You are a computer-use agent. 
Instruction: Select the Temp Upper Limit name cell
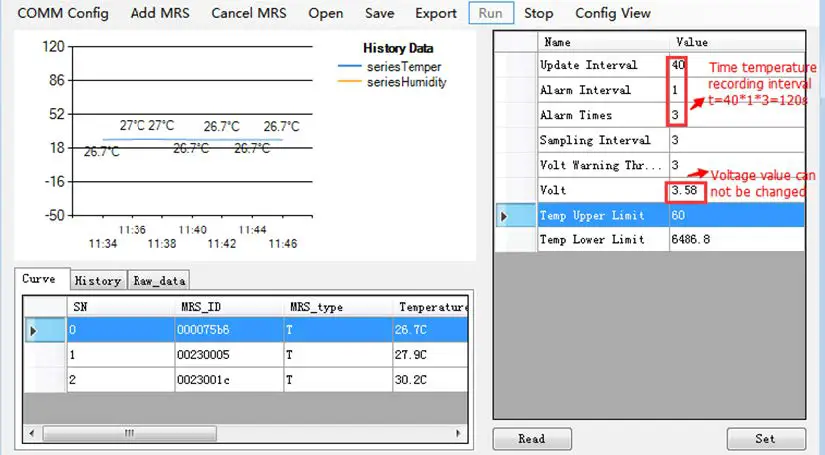tap(603, 215)
